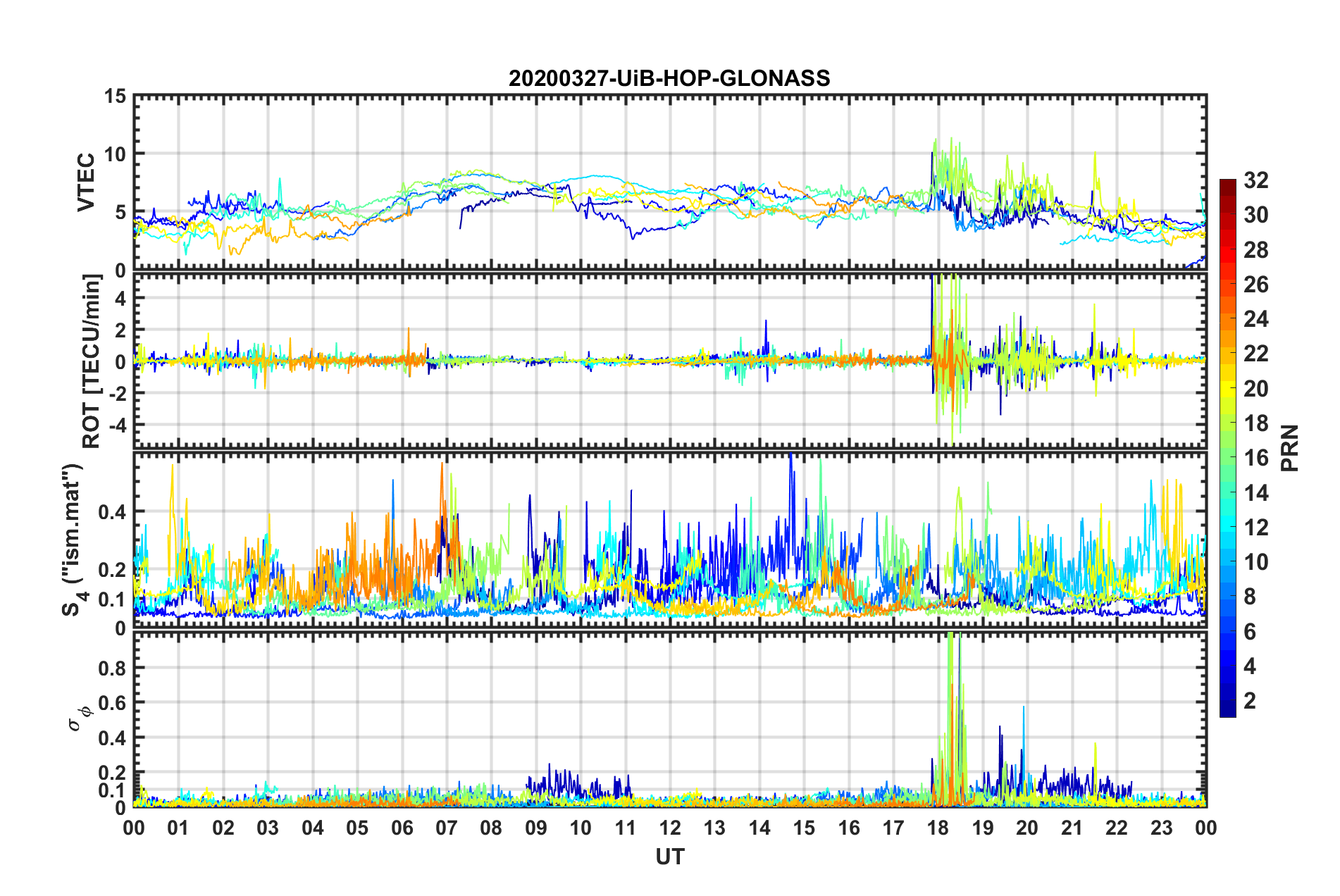Click the plot title 20200327-UiB-HOP-GLONASS
Screen dimensions: 1340x896
(x=669, y=77)
